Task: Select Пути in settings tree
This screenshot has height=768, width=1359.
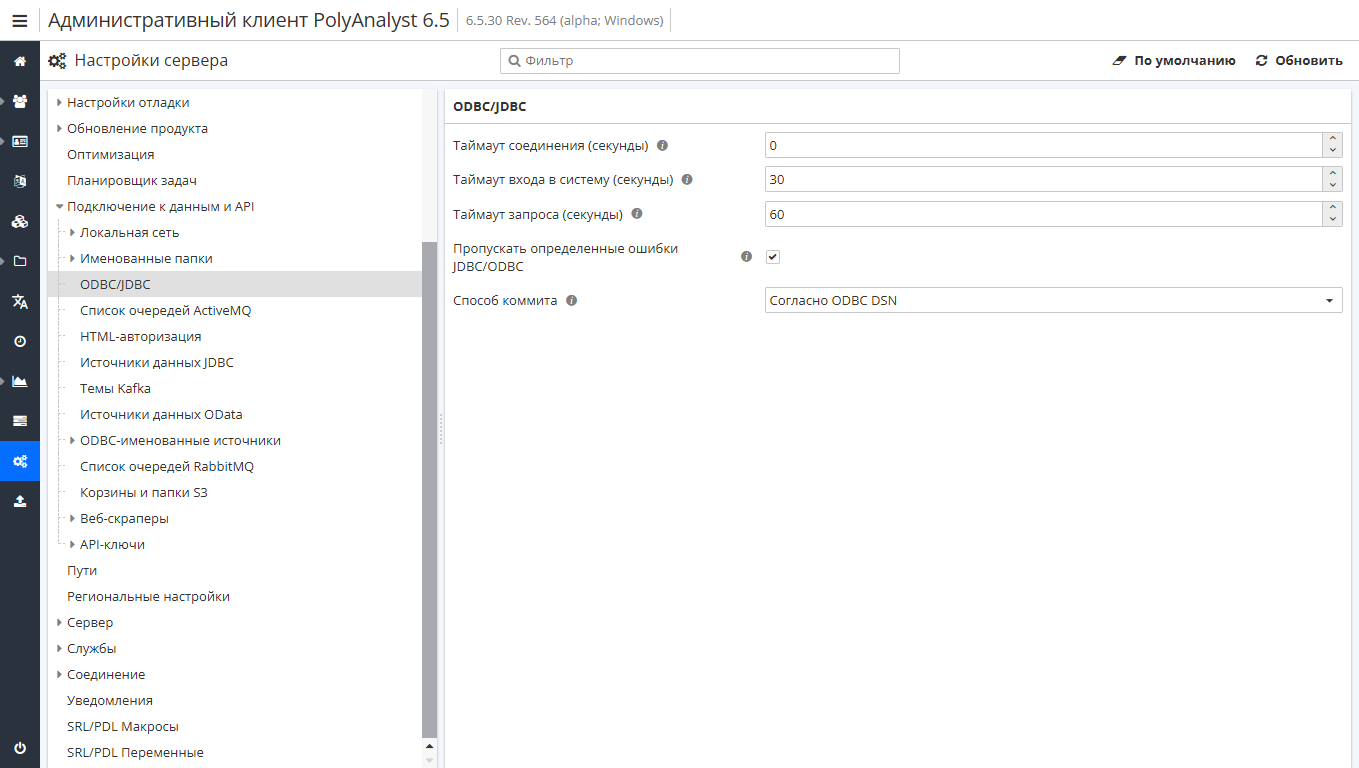Action: click(82, 570)
